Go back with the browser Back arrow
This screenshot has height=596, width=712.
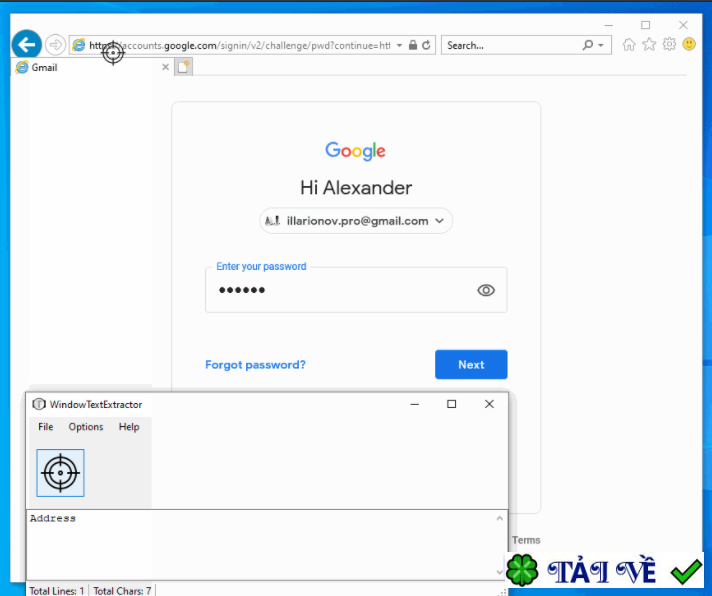coord(27,44)
